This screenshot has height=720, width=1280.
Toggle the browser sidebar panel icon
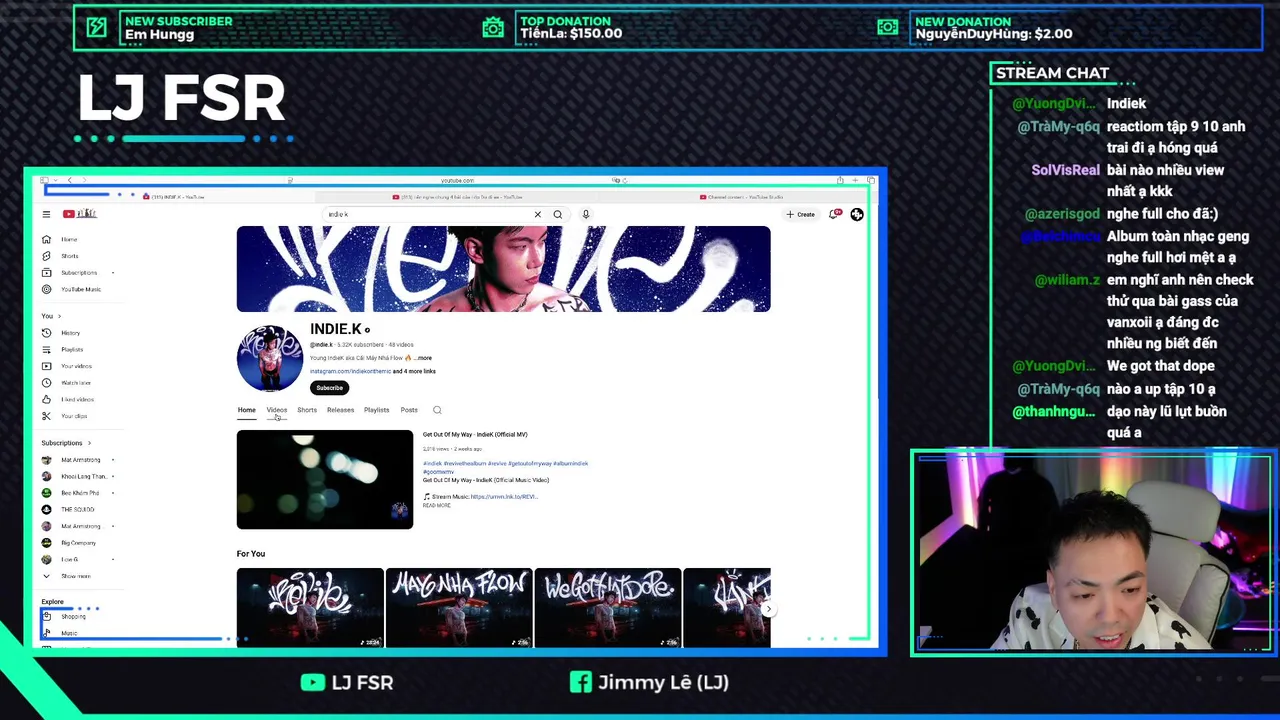(x=45, y=180)
